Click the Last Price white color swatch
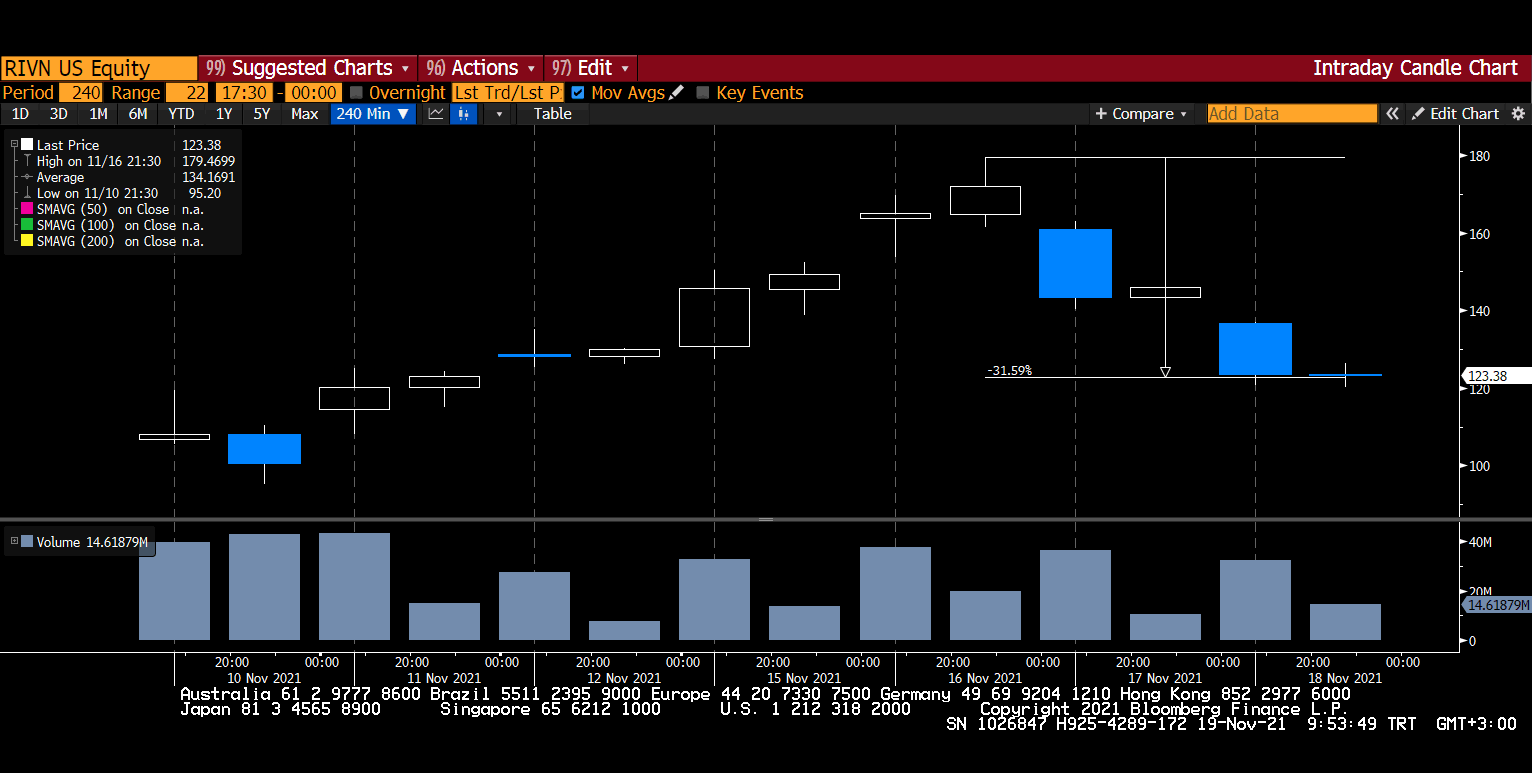The image size is (1532, 773). coord(27,145)
